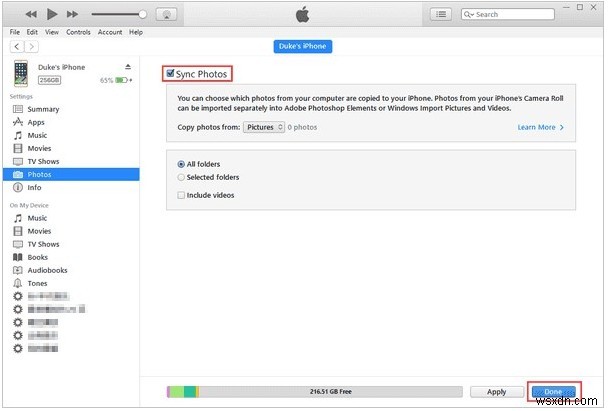Eject Duke's iPhone using eject icon
The height and width of the screenshot is (411, 609).
click(x=128, y=67)
